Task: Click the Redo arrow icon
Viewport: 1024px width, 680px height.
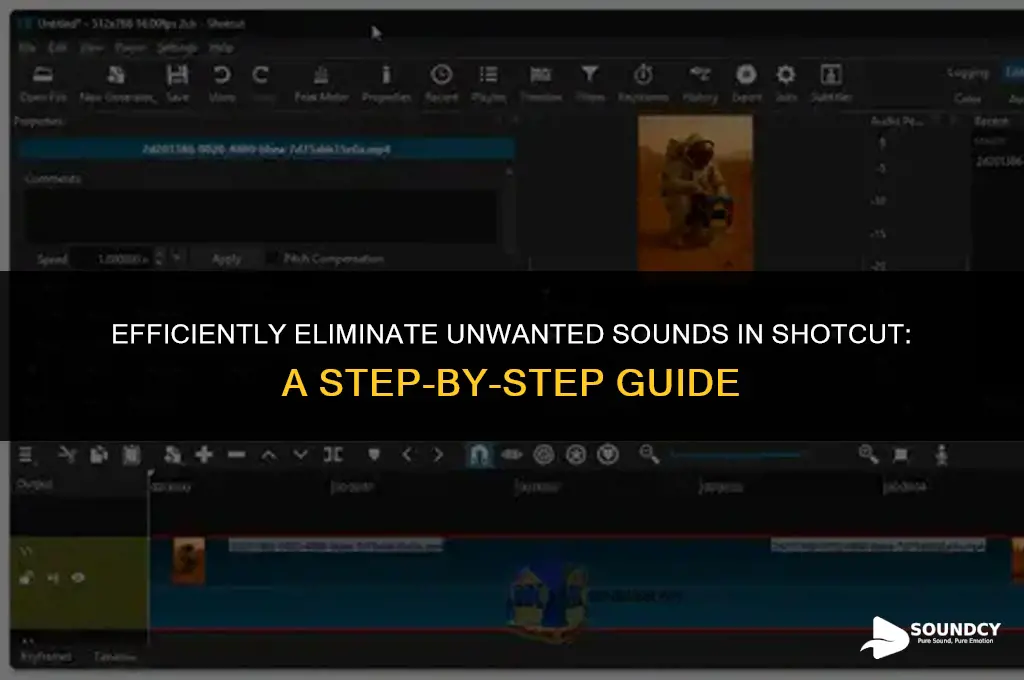Action: click(x=261, y=74)
